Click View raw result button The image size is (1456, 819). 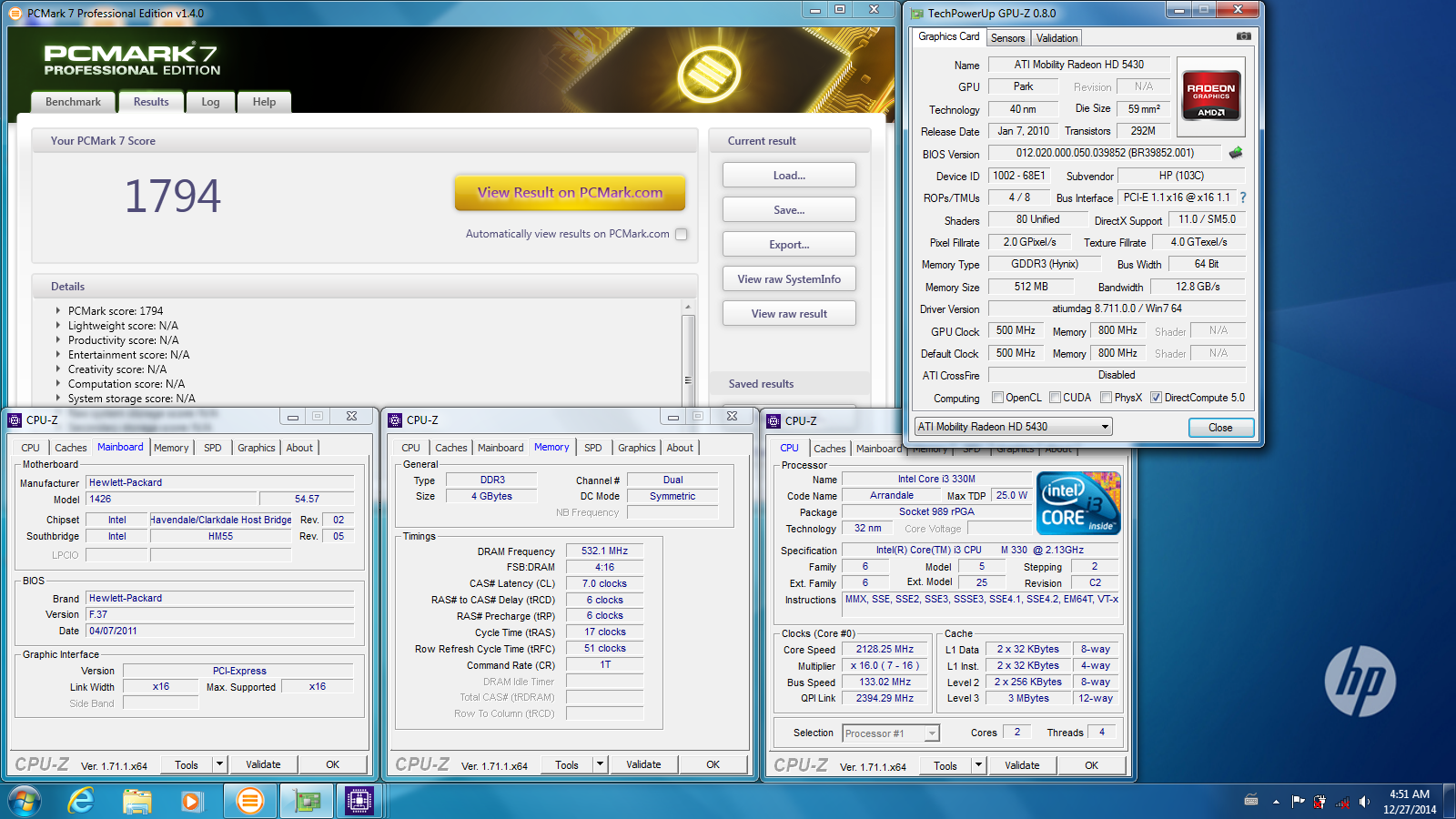pos(789,314)
